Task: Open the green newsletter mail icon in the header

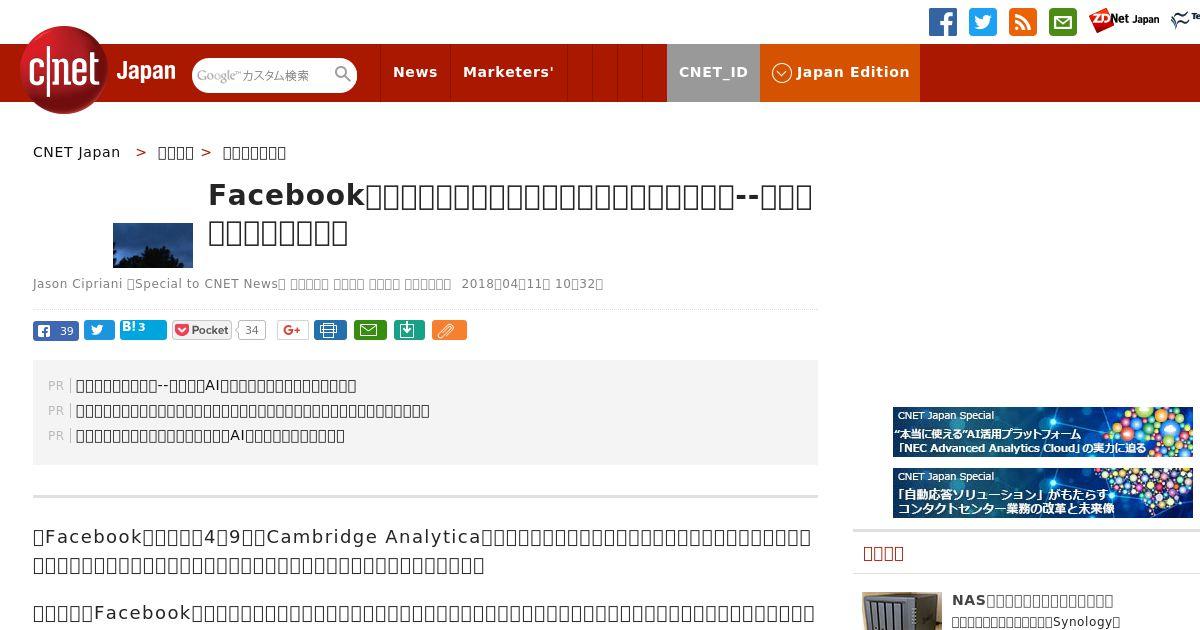Action: pyautogui.click(x=1063, y=22)
